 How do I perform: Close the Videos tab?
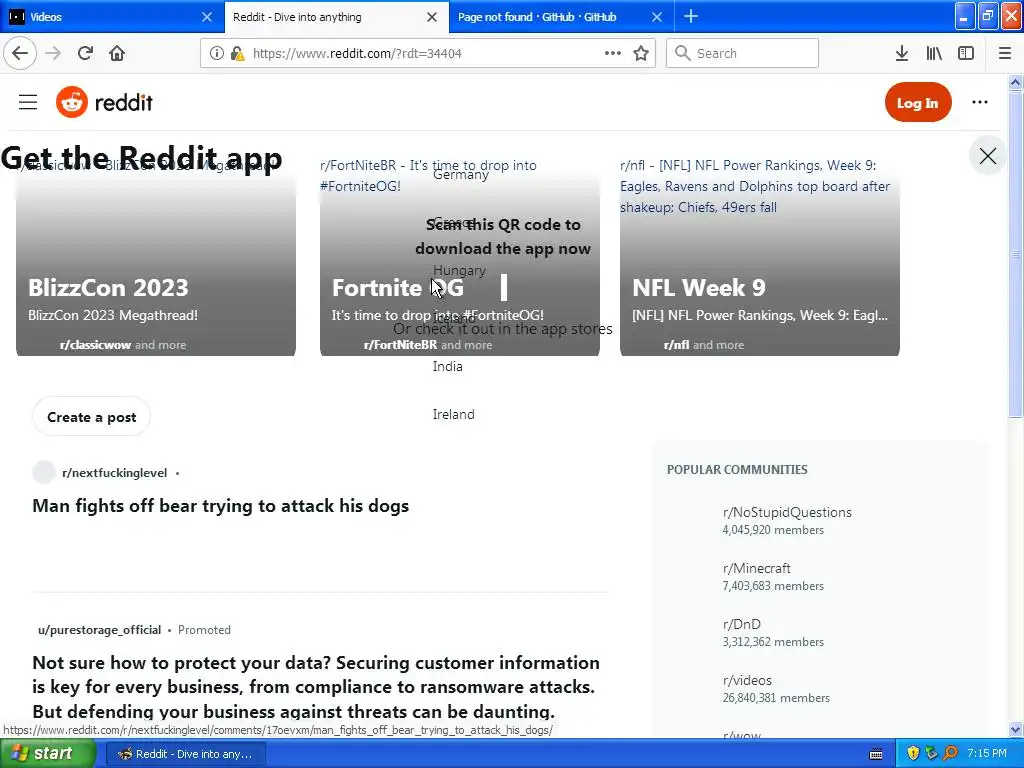point(206,17)
